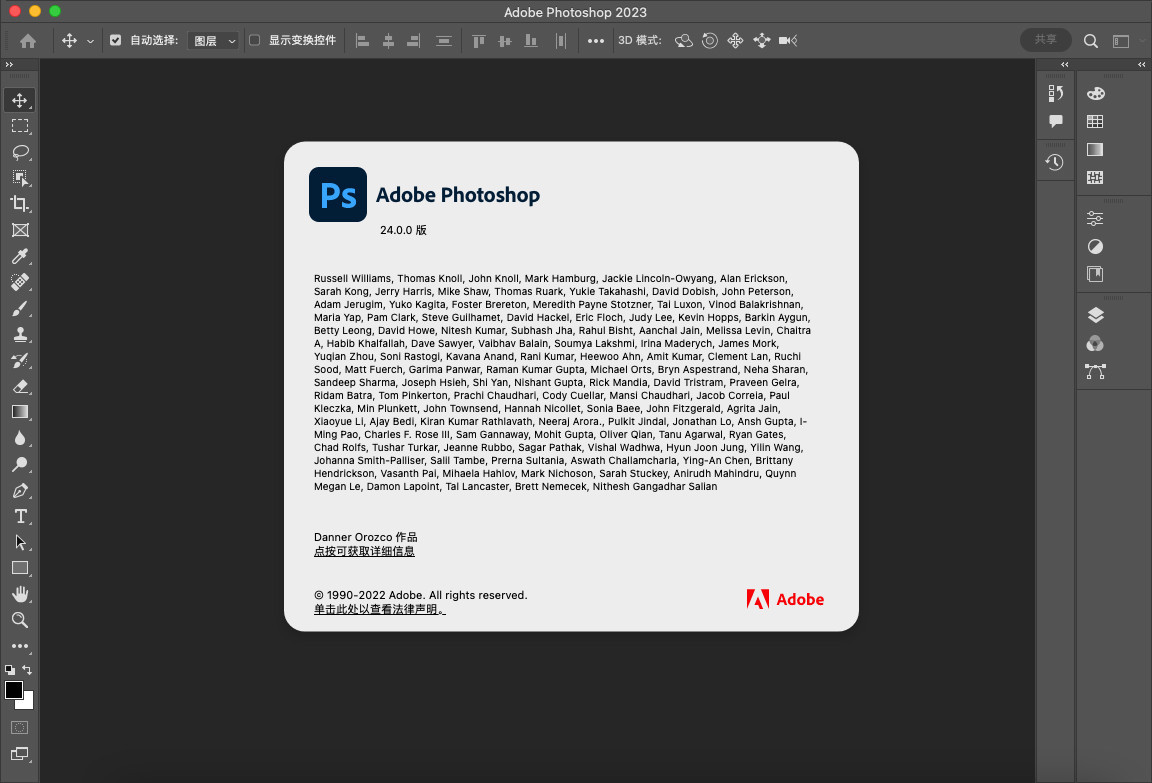Expand the tools panel double arrows
Screen dimensions: 1152x783
coord(9,65)
